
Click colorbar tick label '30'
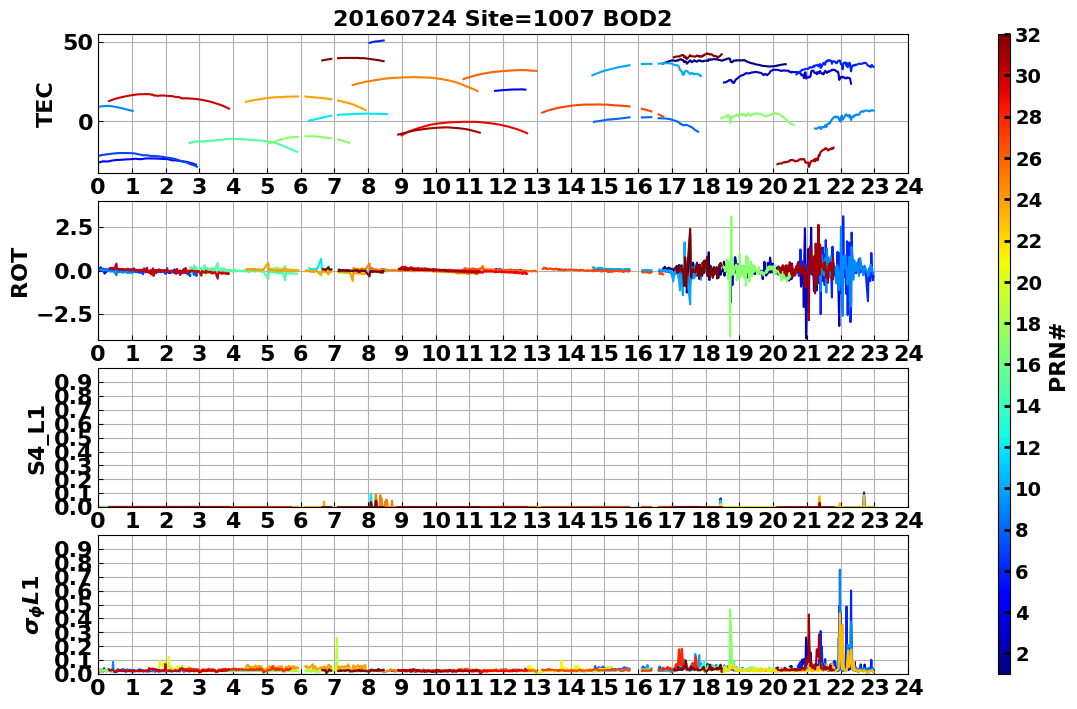click(1028, 76)
